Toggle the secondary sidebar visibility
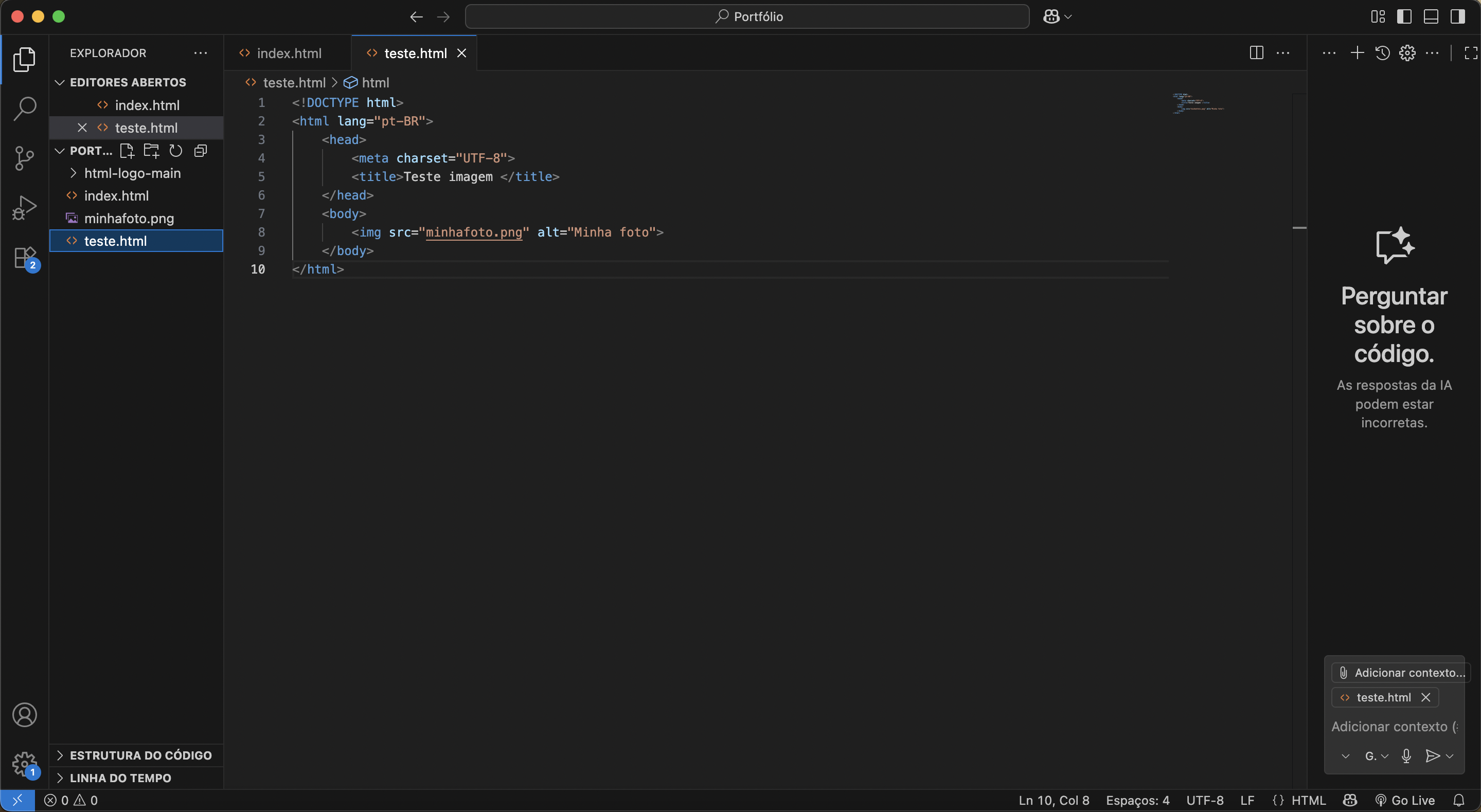The height and width of the screenshot is (812, 1481). coord(1458,16)
